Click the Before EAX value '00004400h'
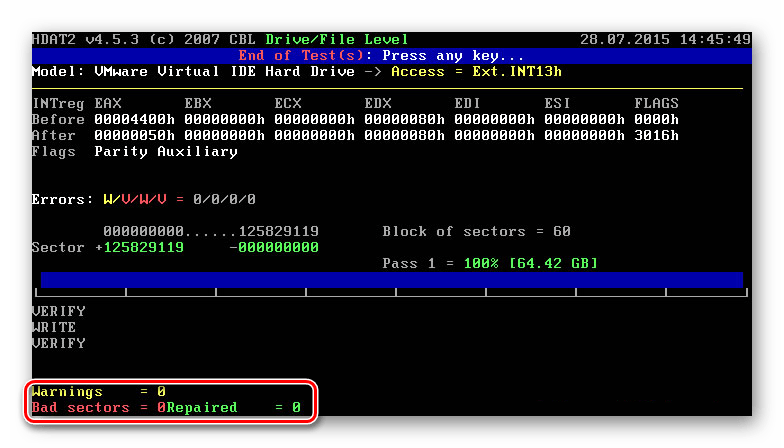Screen dimensions: 784x448 134,120
